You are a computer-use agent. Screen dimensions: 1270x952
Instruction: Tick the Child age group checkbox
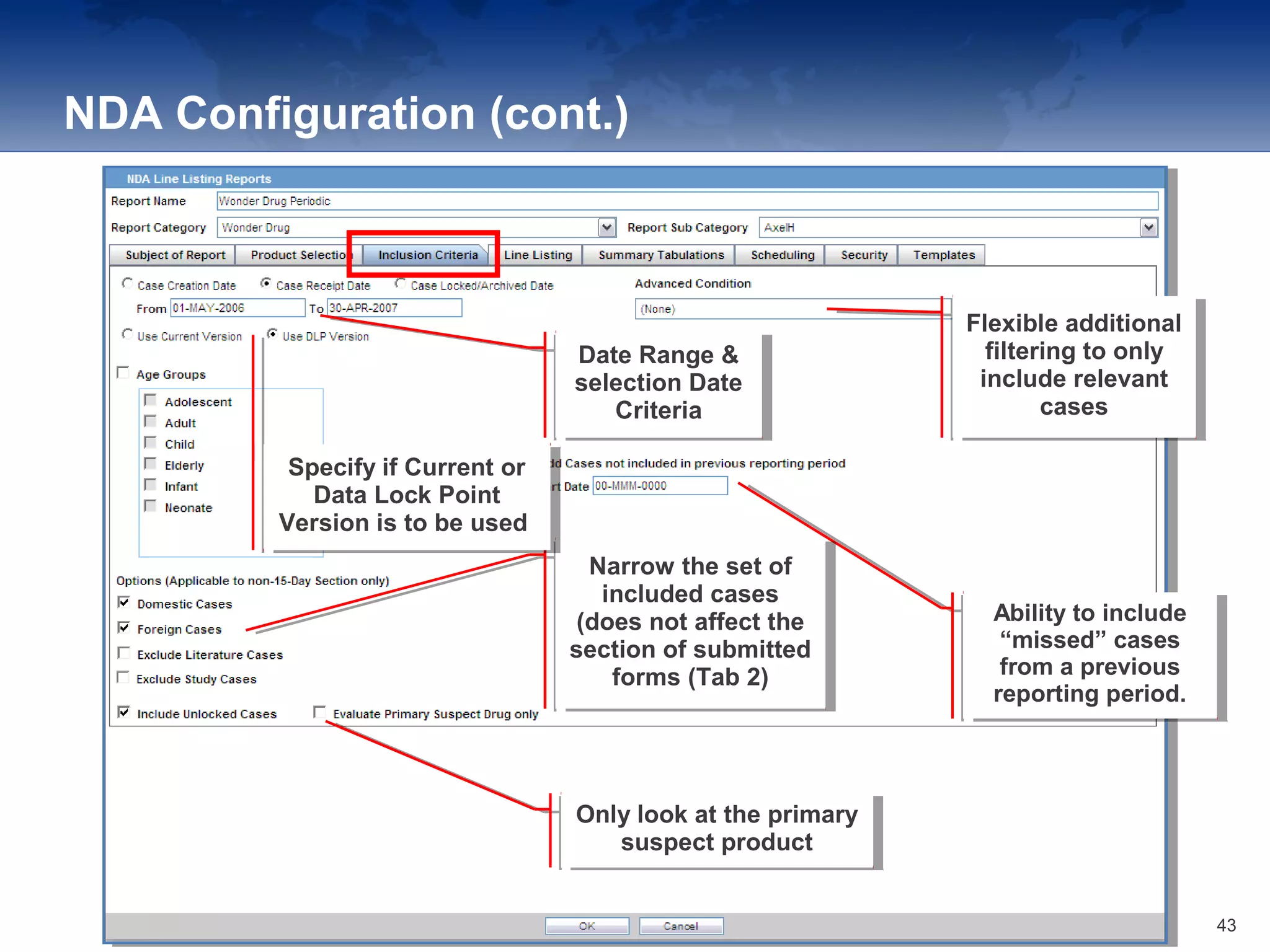pyautogui.click(x=150, y=443)
